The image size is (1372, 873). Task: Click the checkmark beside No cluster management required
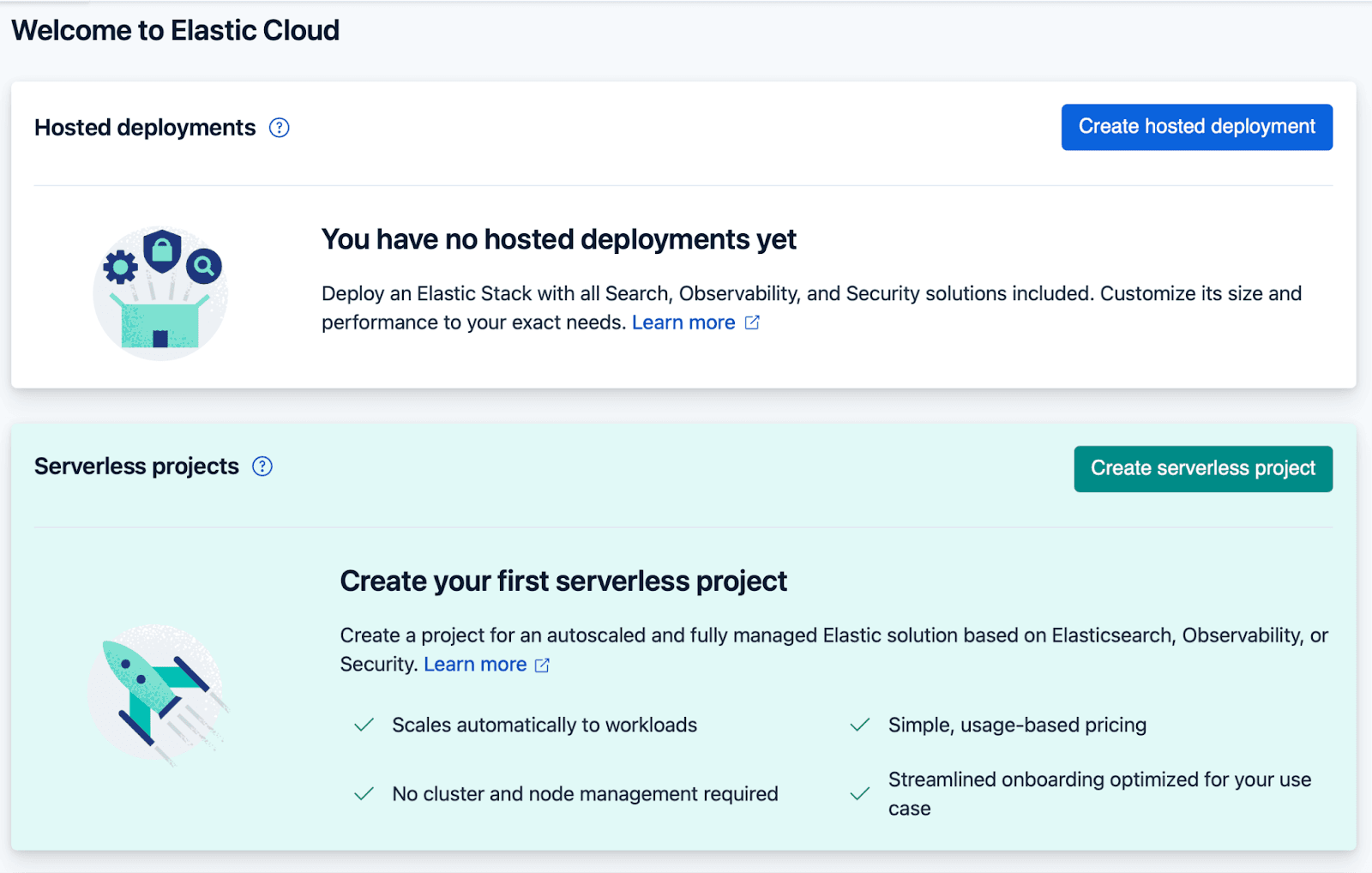[x=364, y=793]
